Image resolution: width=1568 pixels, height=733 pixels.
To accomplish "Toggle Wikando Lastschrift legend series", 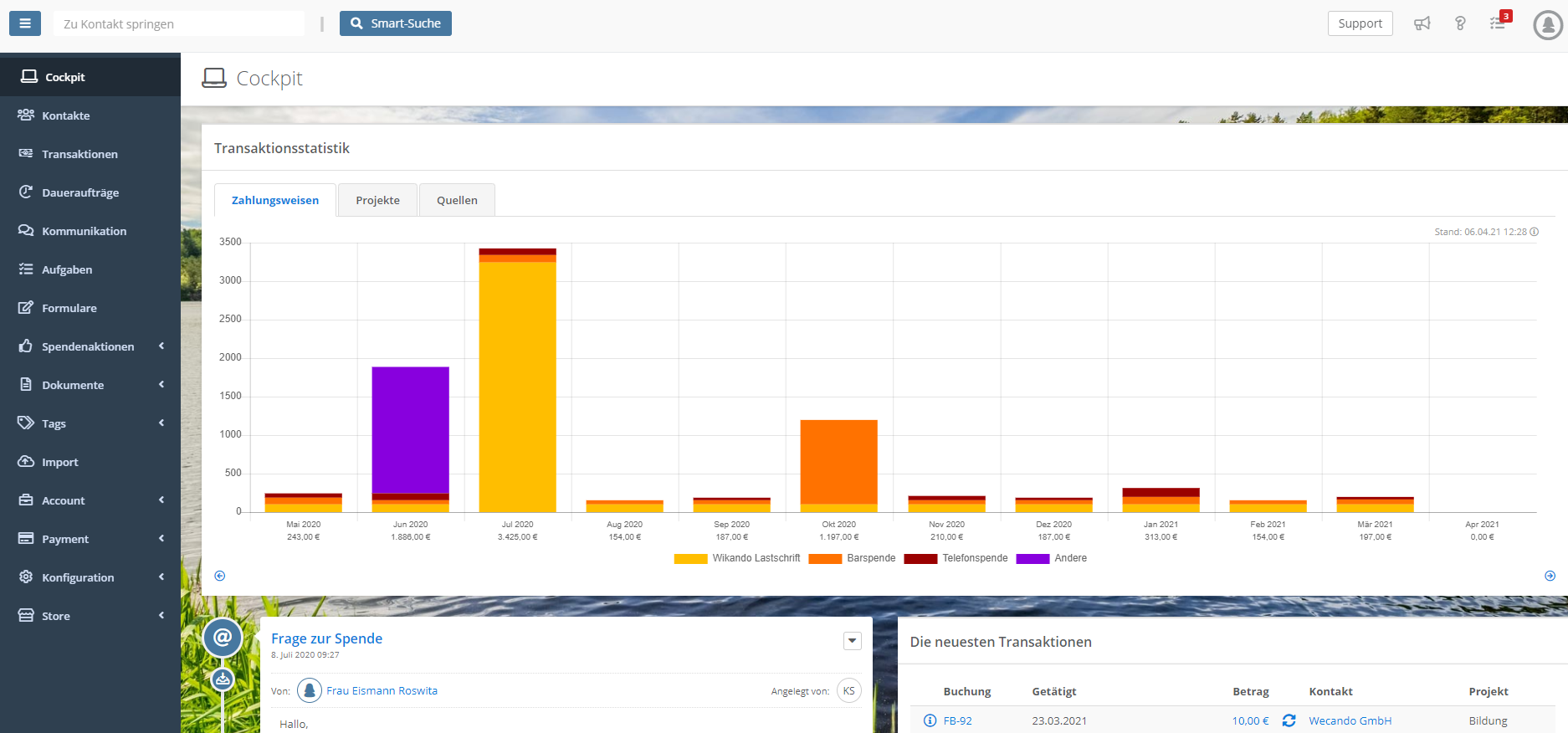I will pyautogui.click(x=737, y=558).
